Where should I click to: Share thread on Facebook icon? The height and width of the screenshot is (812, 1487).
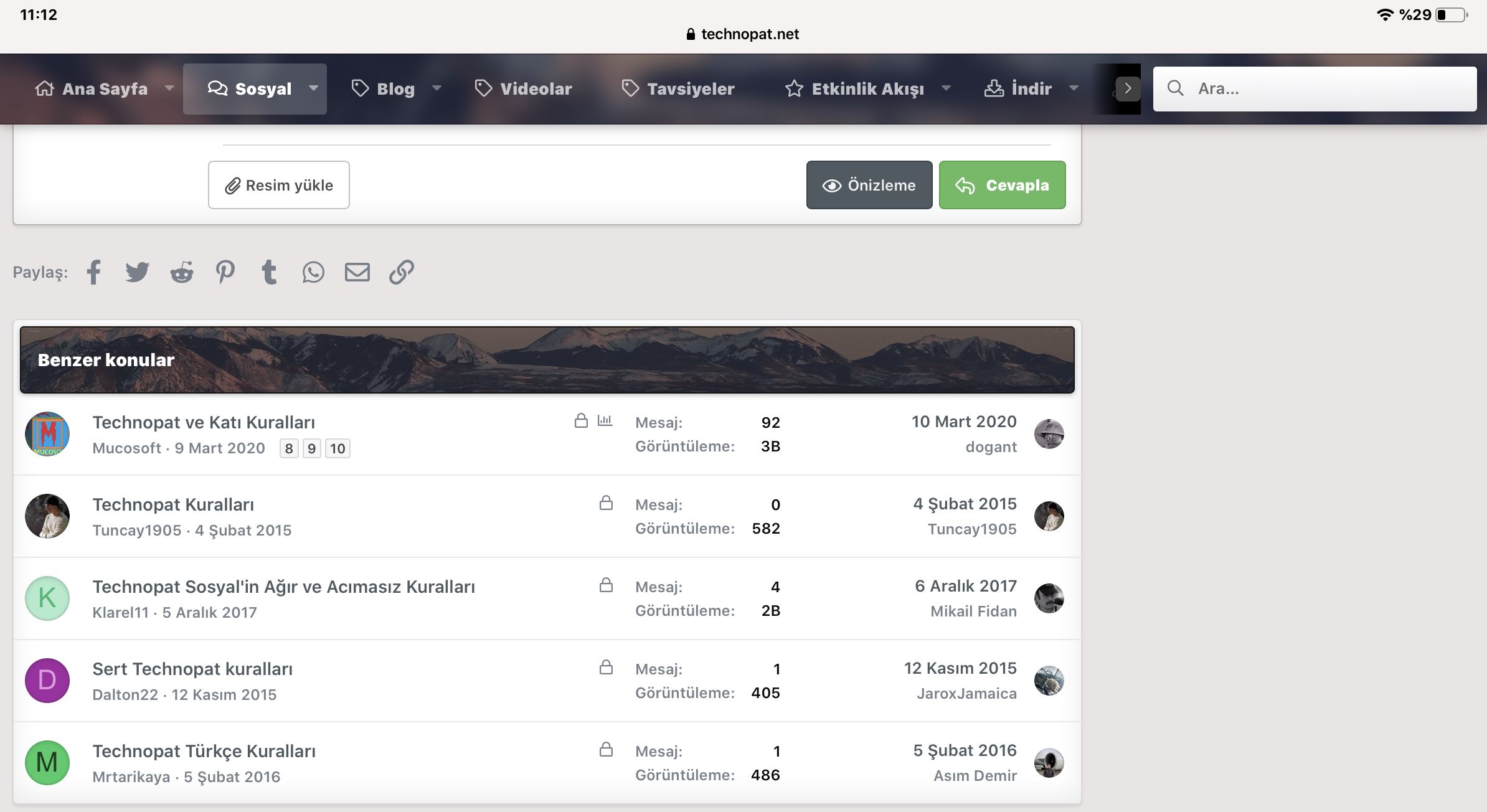click(x=94, y=272)
